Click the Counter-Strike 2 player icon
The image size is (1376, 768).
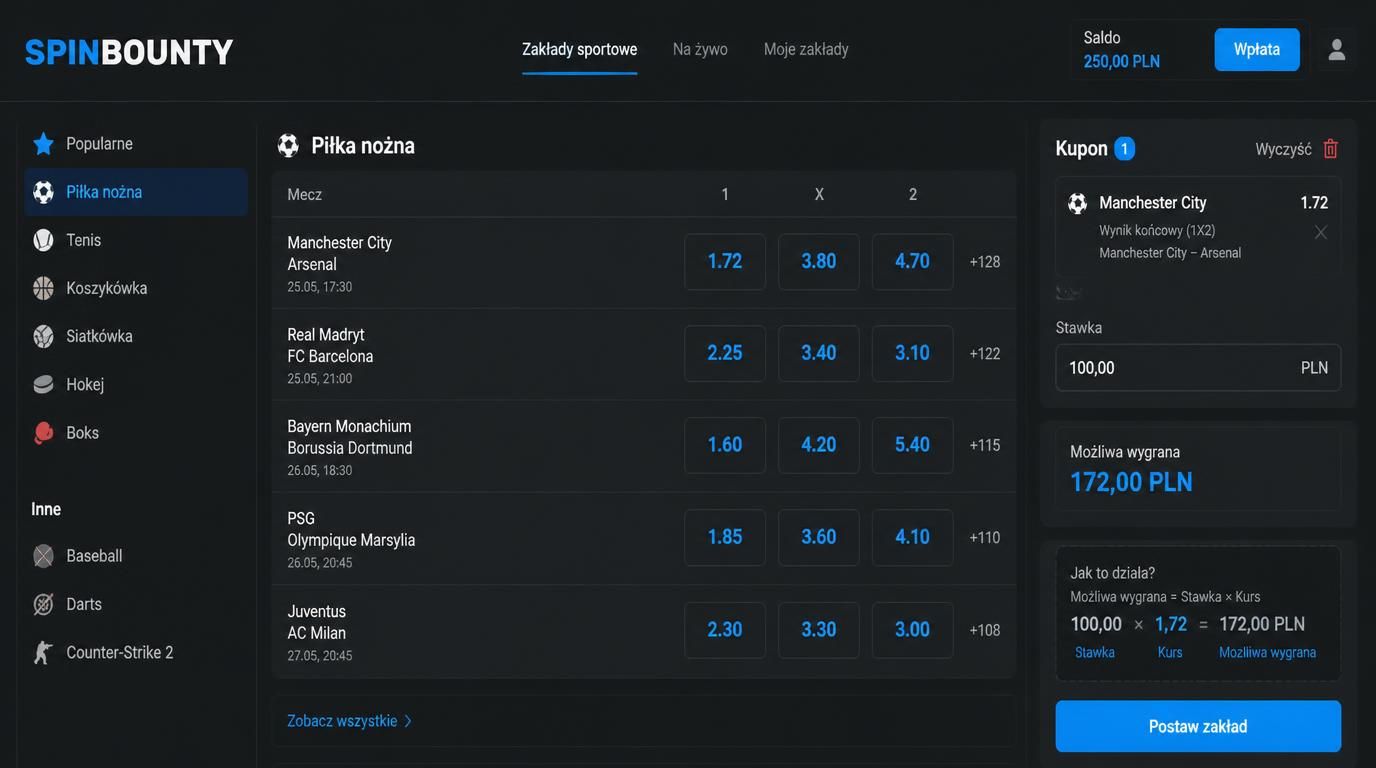point(43,652)
